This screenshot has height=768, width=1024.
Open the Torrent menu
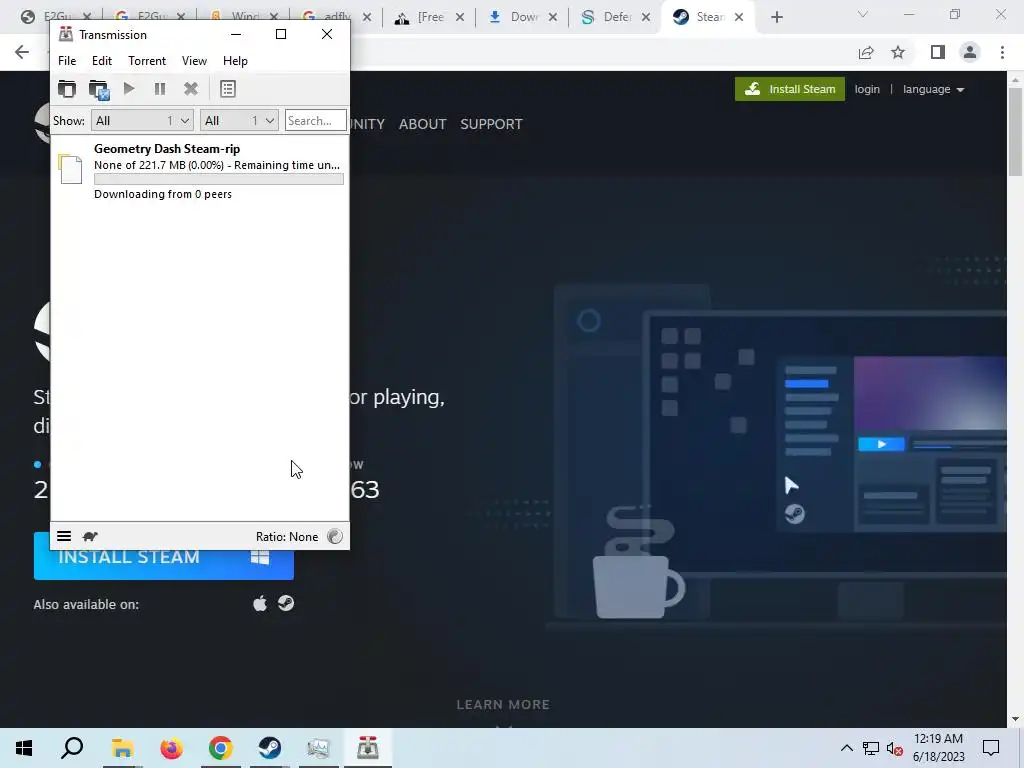(147, 61)
